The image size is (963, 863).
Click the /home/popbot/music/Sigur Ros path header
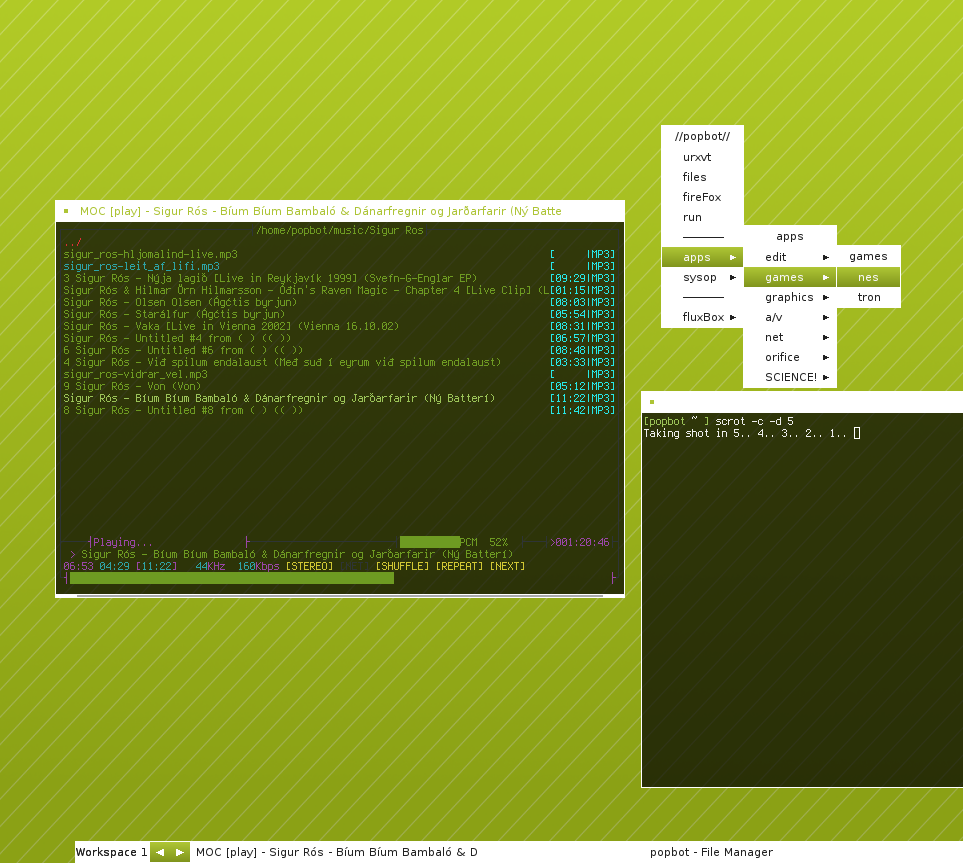point(340,230)
